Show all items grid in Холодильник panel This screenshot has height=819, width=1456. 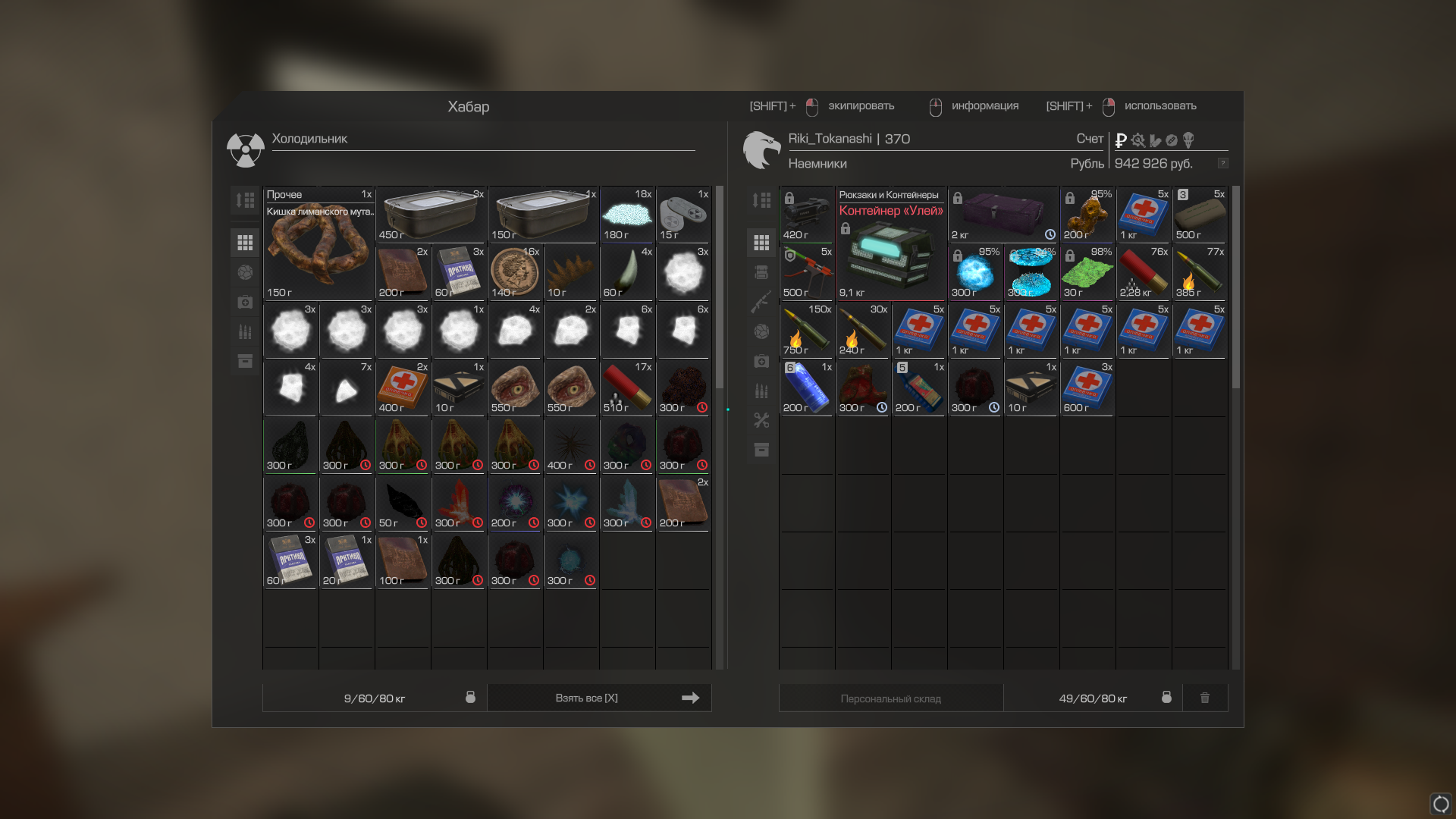tap(245, 243)
